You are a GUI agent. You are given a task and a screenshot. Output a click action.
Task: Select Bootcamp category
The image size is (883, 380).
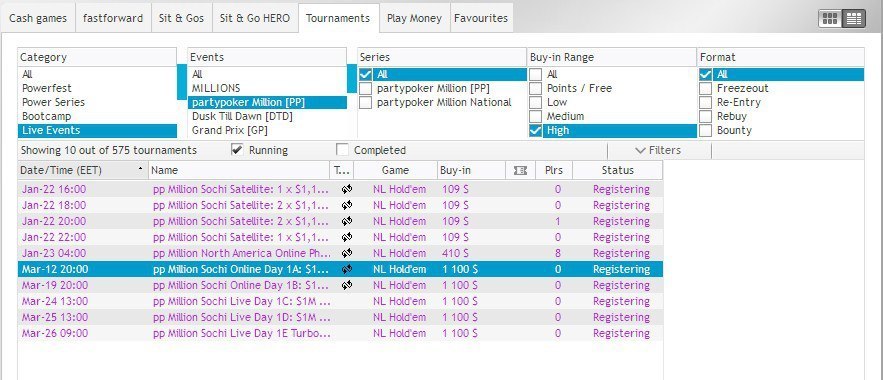point(97,117)
